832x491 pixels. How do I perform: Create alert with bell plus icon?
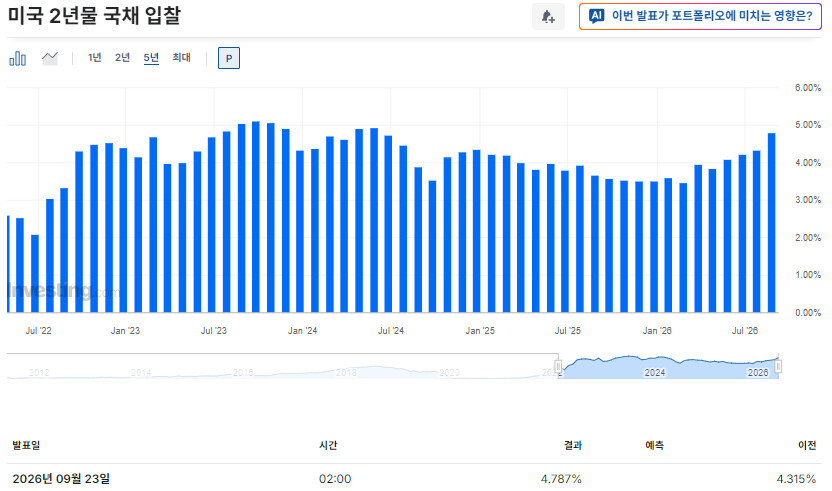pyautogui.click(x=548, y=16)
